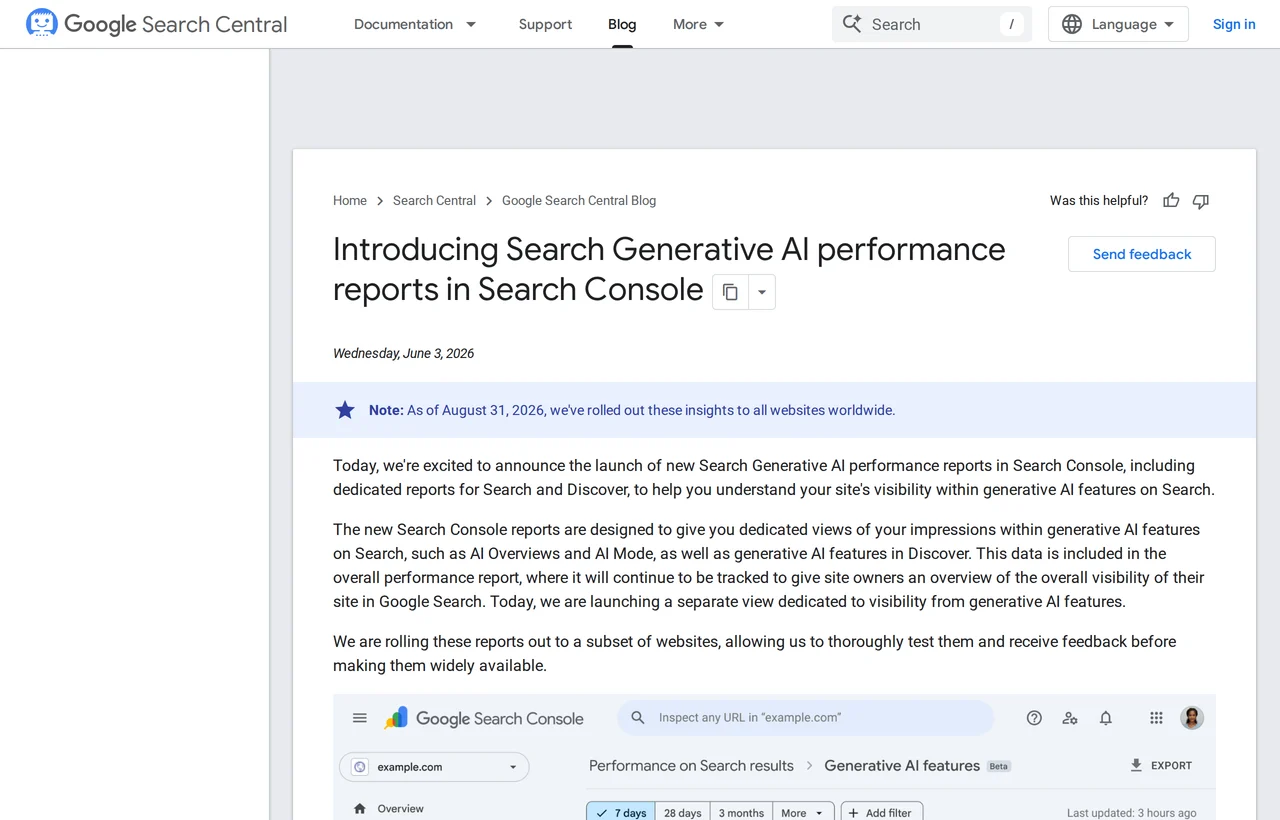Image resolution: width=1280 pixels, height=820 pixels.
Task: Click the search sparkle icon in header
Action: click(852, 24)
